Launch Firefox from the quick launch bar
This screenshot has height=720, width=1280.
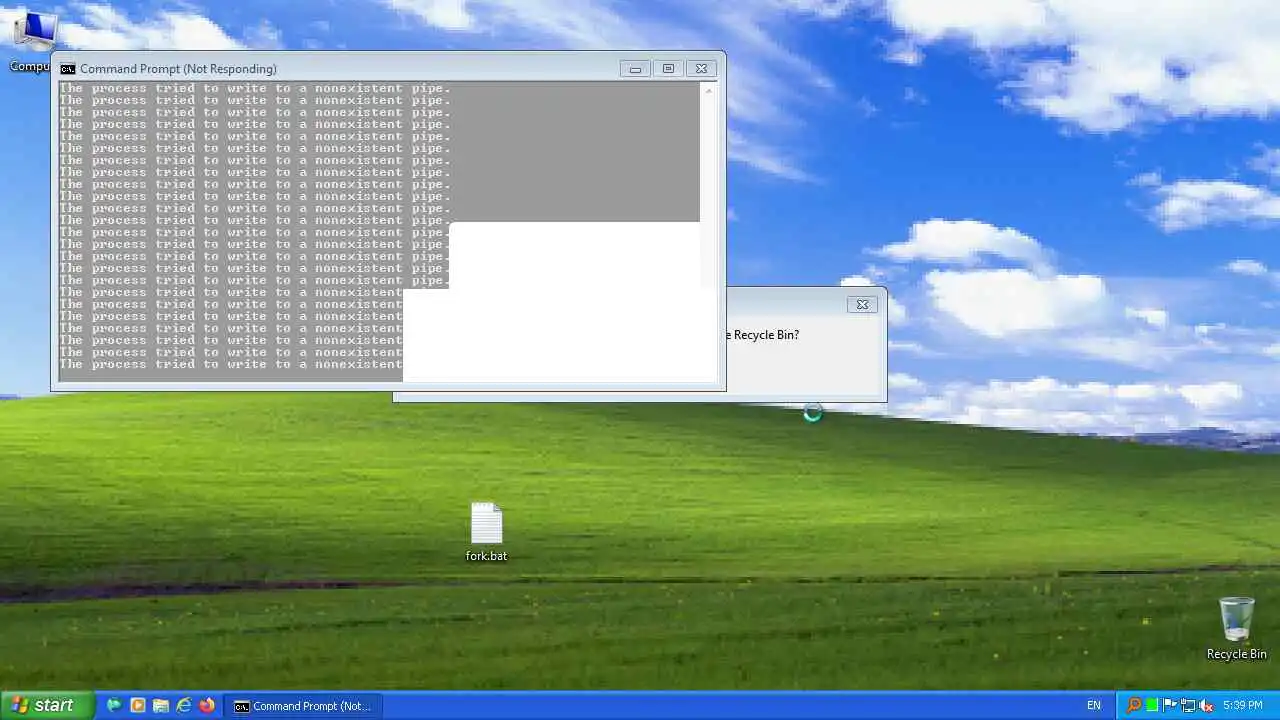point(207,705)
